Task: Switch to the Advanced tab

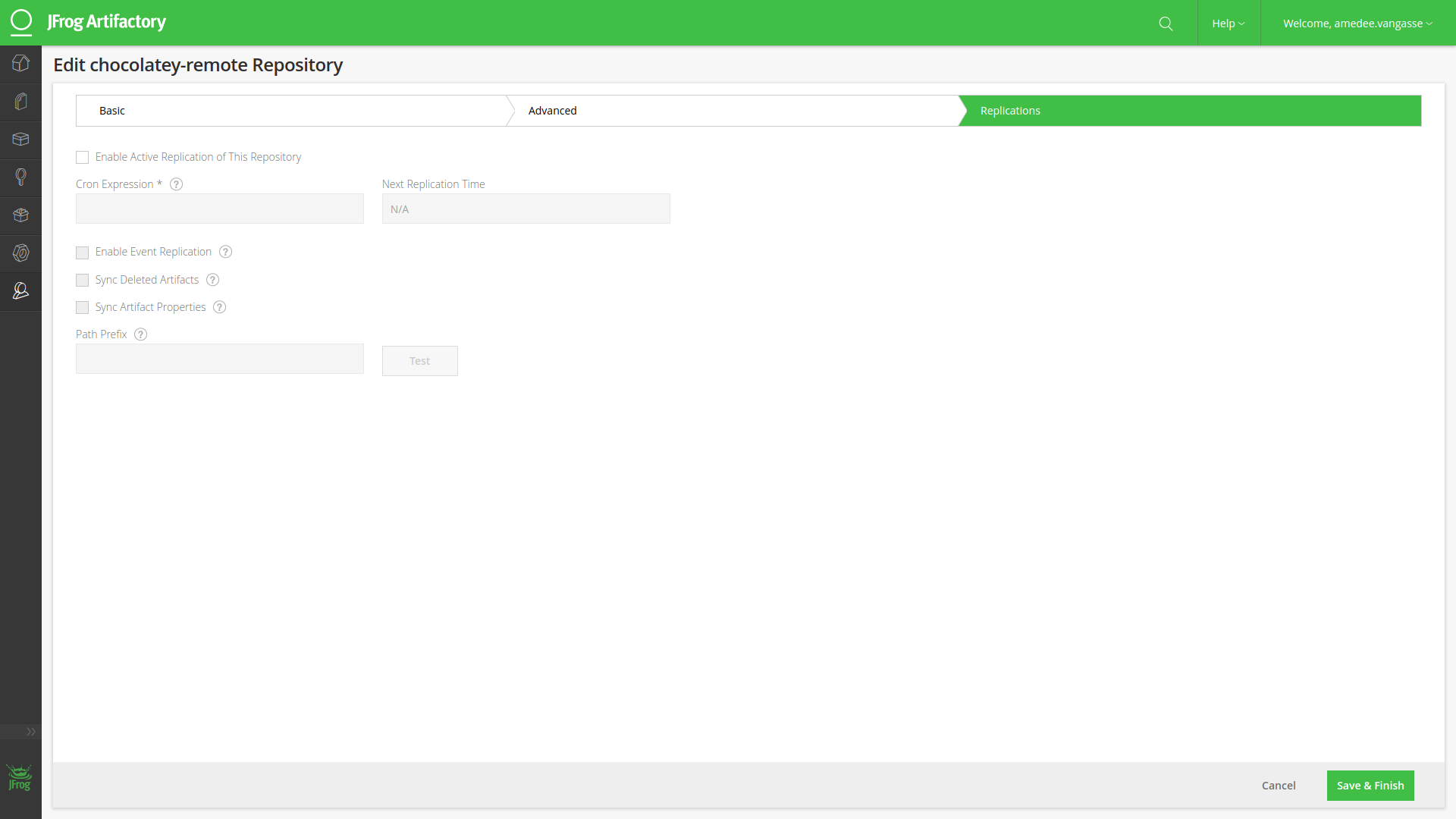Action: point(732,111)
